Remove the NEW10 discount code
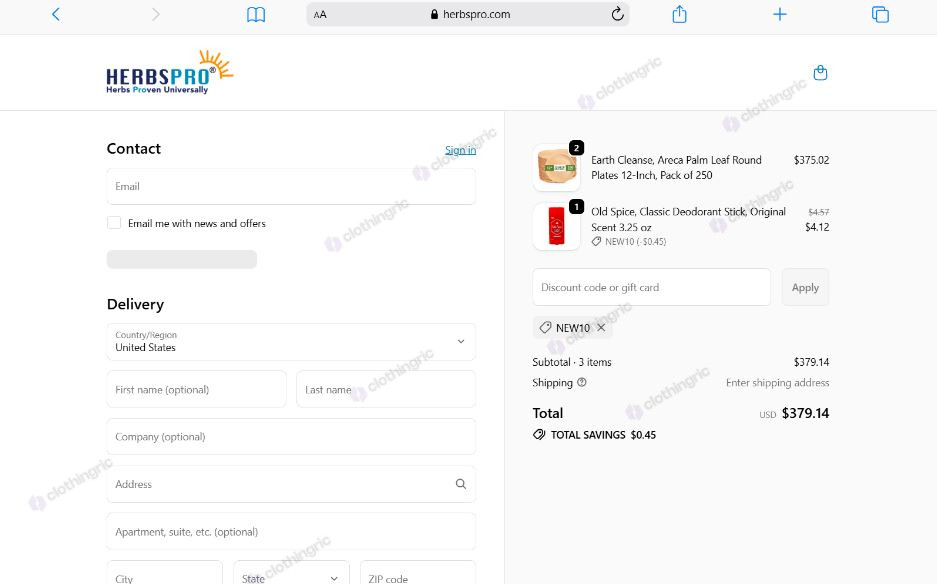 click(601, 328)
